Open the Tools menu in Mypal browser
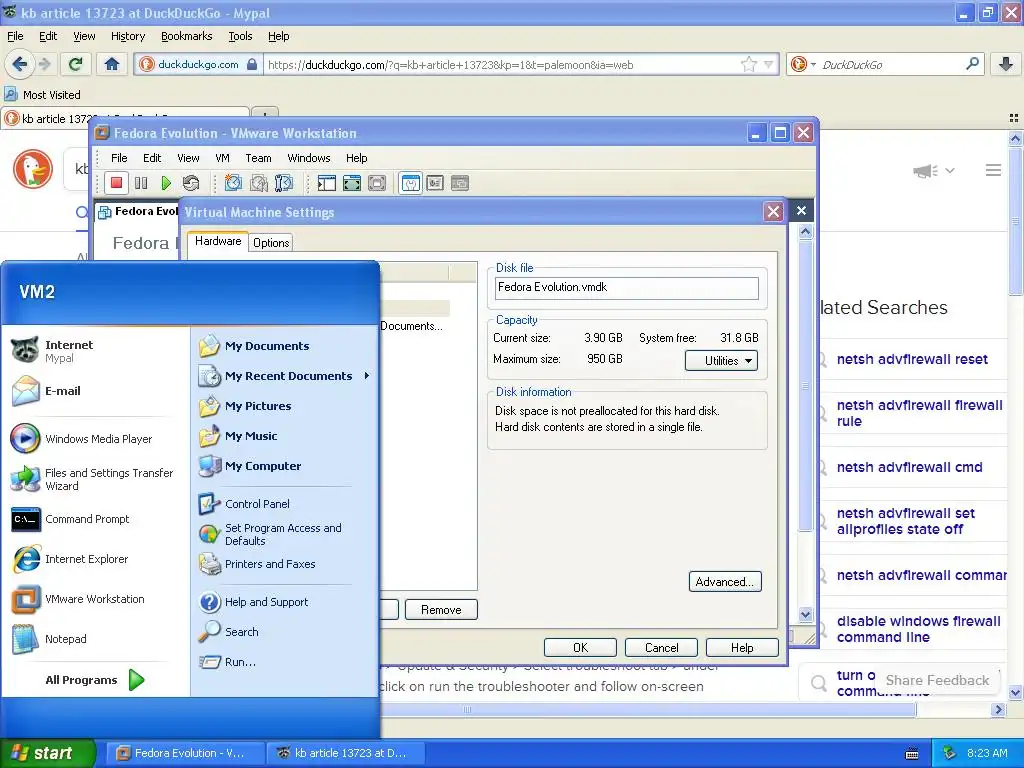Screen dimensions: 1024x768 tap(240, 36)
